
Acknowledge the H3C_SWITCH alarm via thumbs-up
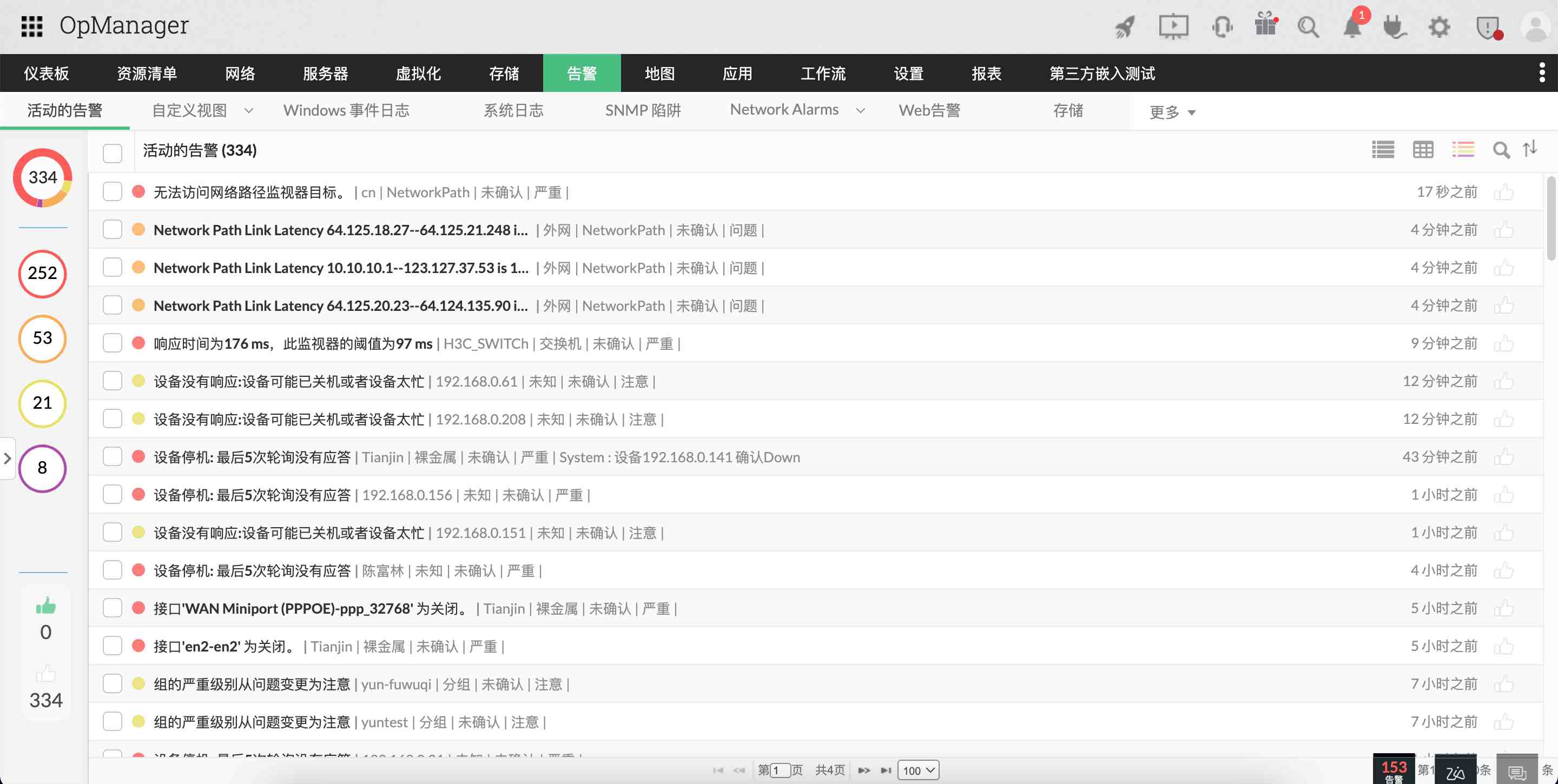click(x=1503, y=344)
